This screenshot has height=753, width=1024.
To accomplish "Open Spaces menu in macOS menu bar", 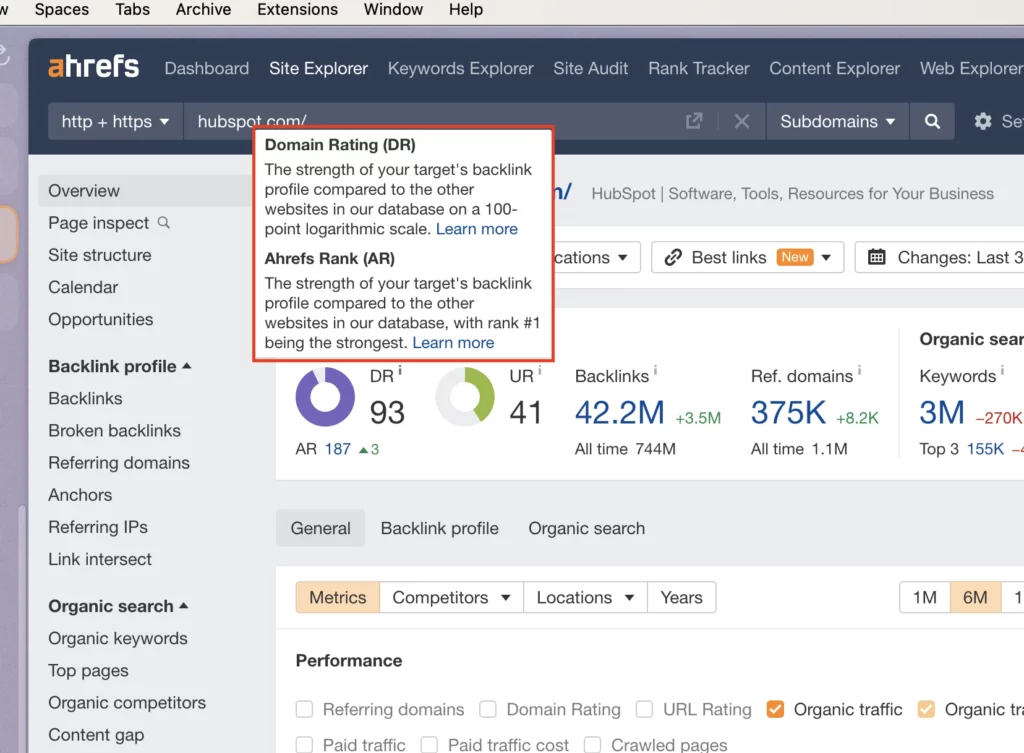I will (x=61, y=9).
